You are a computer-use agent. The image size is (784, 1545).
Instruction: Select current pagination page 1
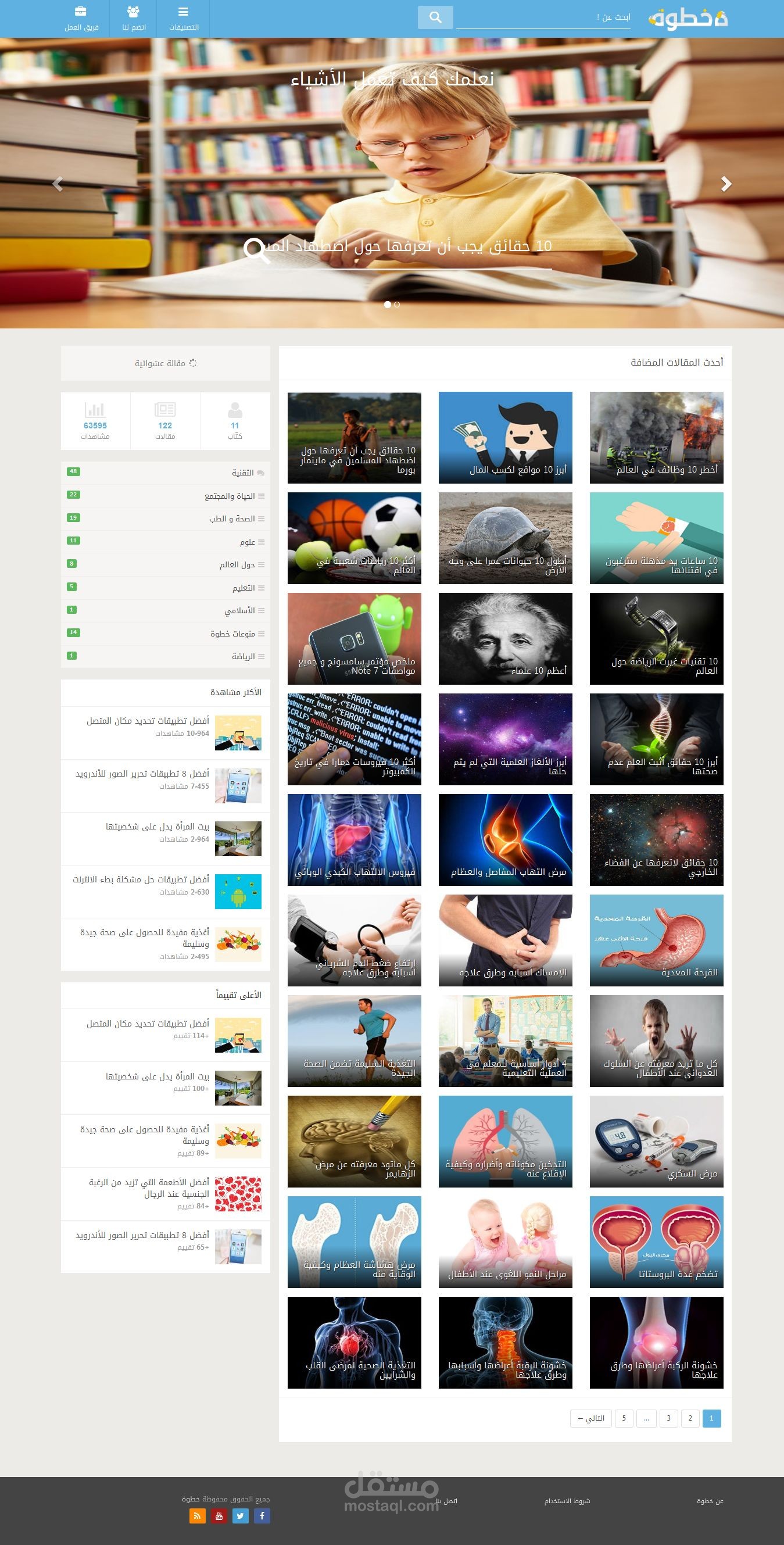(x=711, y=1418)
